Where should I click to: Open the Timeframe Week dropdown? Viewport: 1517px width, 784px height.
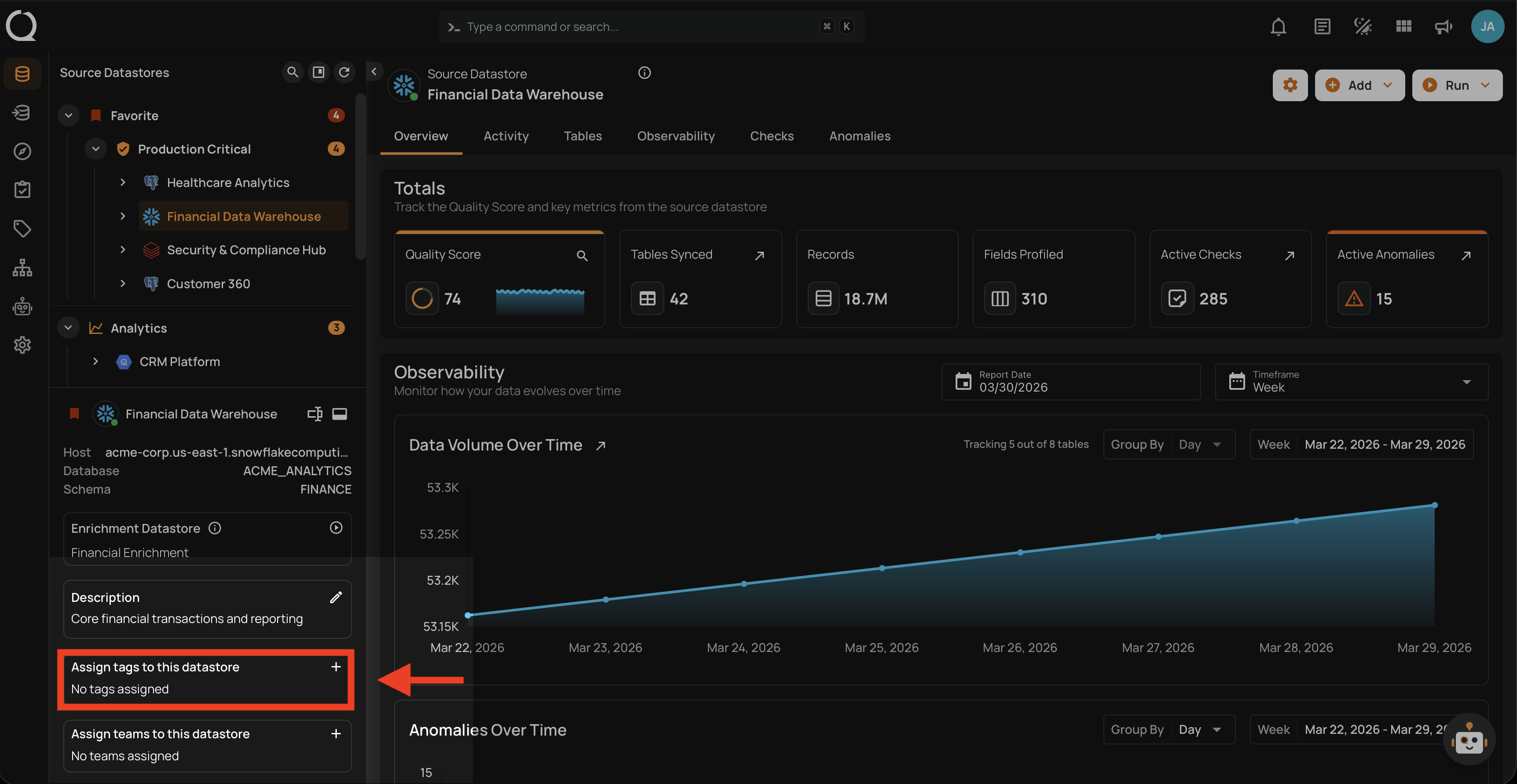pos(1351,382)
